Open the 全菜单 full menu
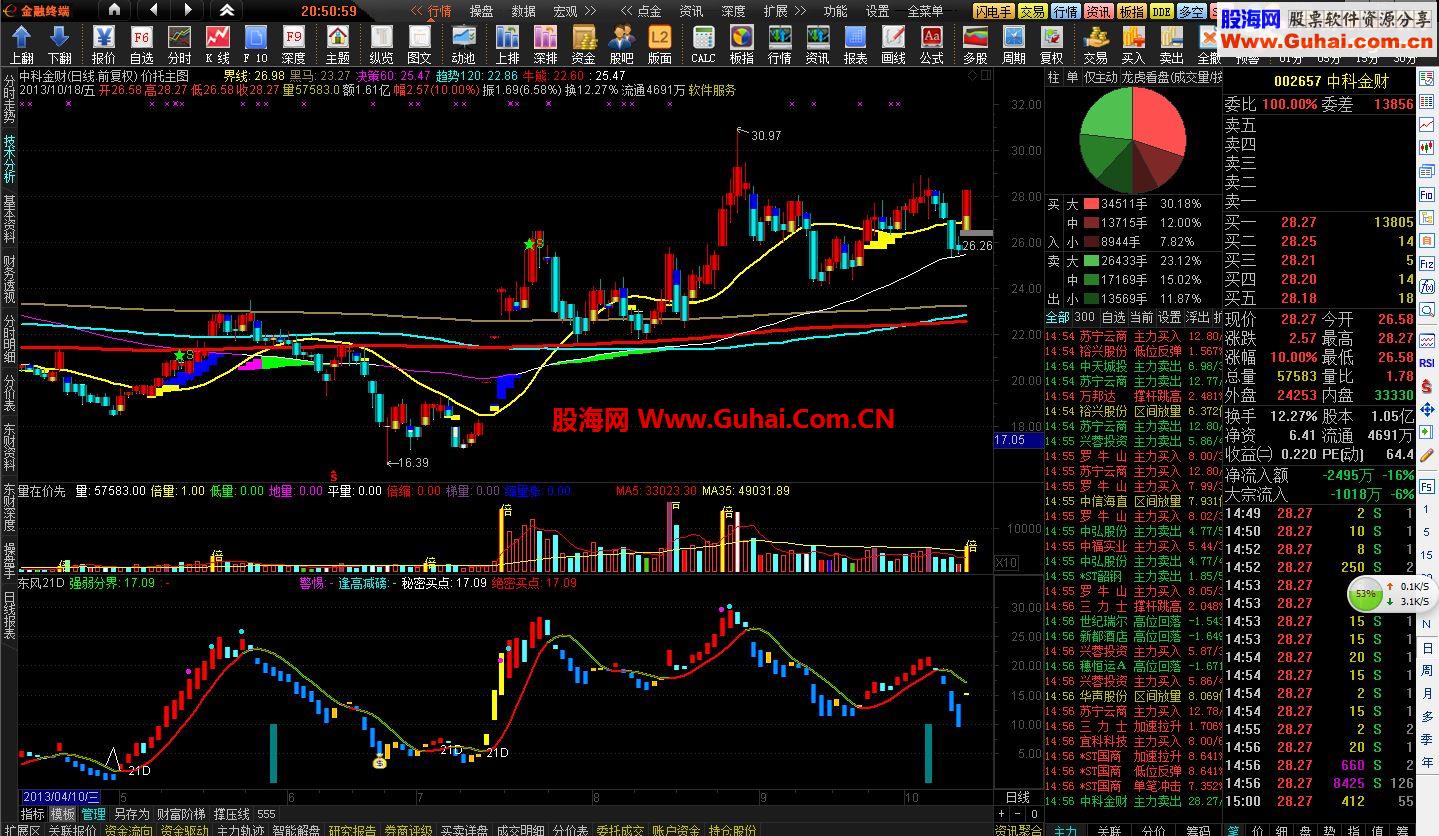1439x836 pixels. 925,11
